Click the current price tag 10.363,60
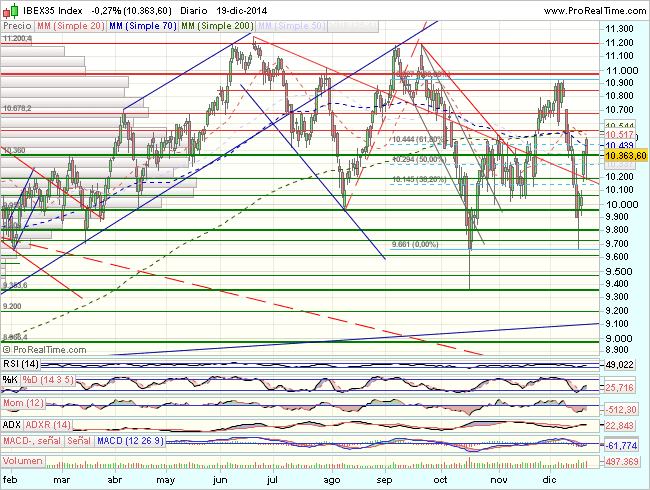This screenshot has width=650, height=490. [626, 155]
